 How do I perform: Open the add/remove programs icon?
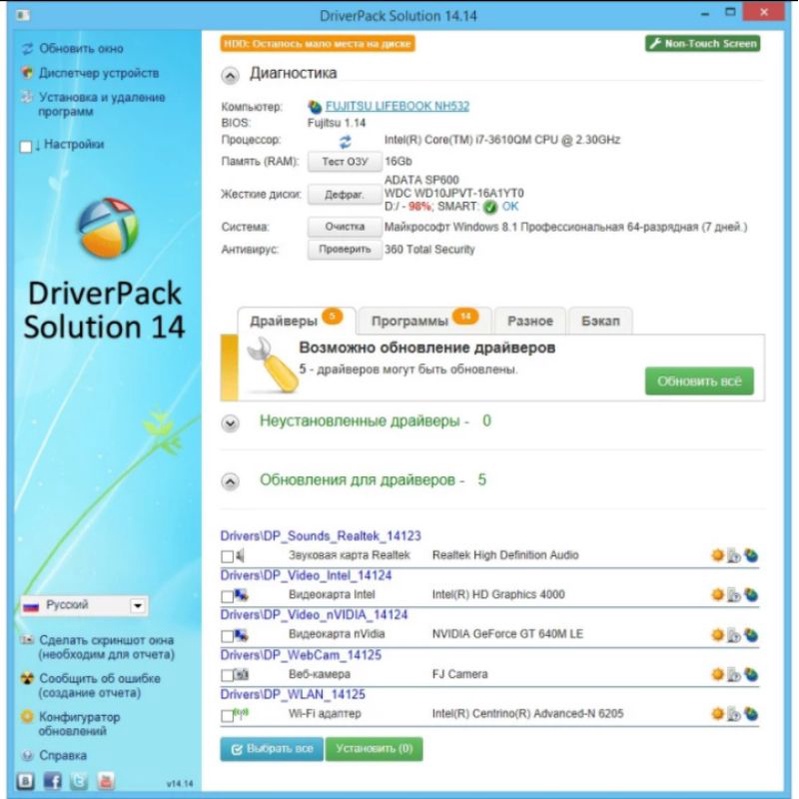coord(27,97)
